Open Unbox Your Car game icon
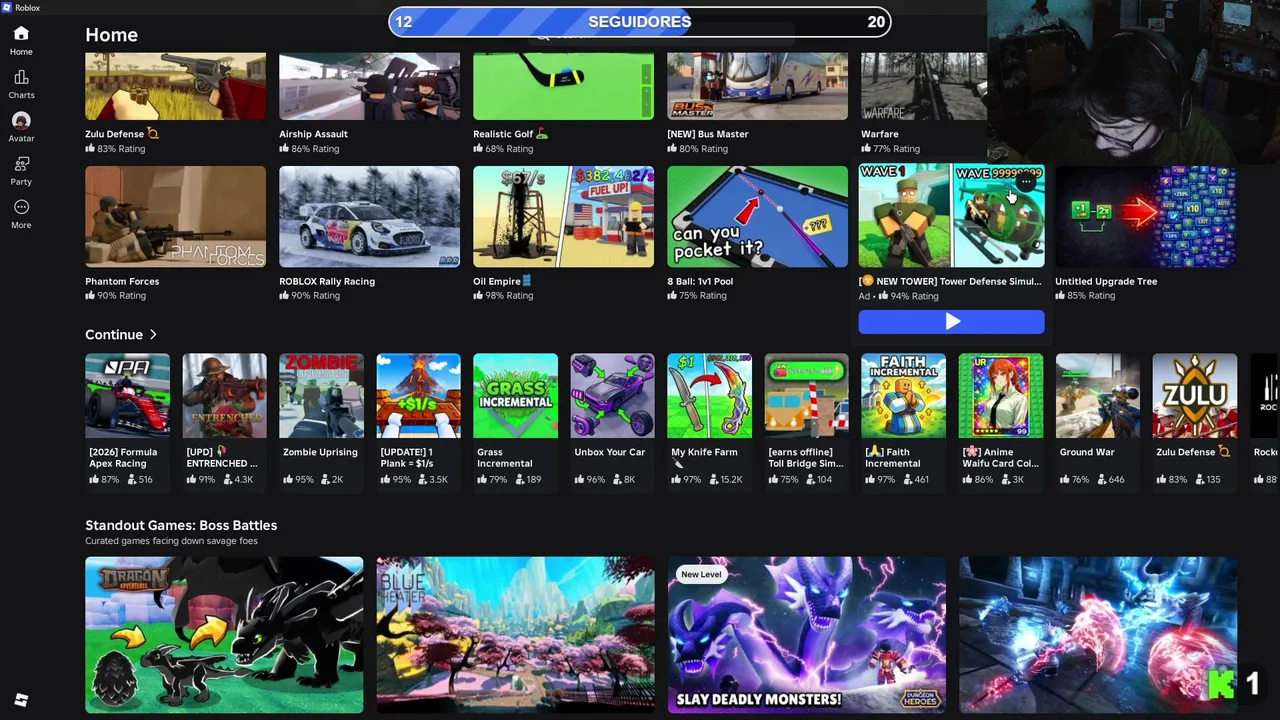 click(612, 395)
